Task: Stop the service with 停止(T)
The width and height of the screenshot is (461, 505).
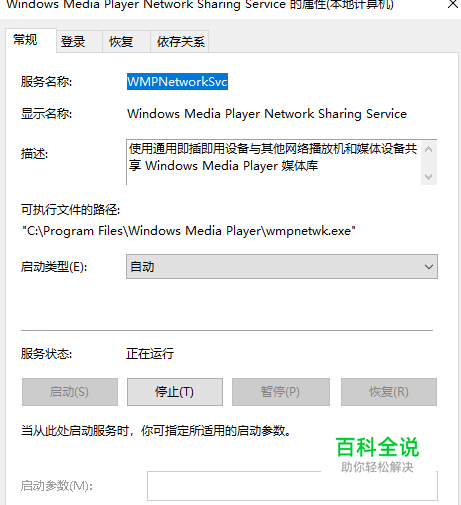Action: coord(175,392)
